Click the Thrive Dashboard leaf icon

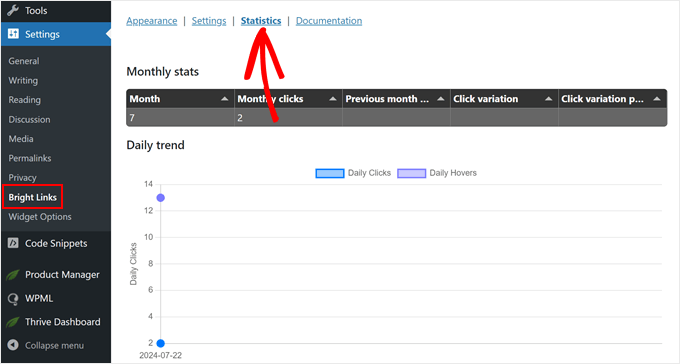pos(13,322)
